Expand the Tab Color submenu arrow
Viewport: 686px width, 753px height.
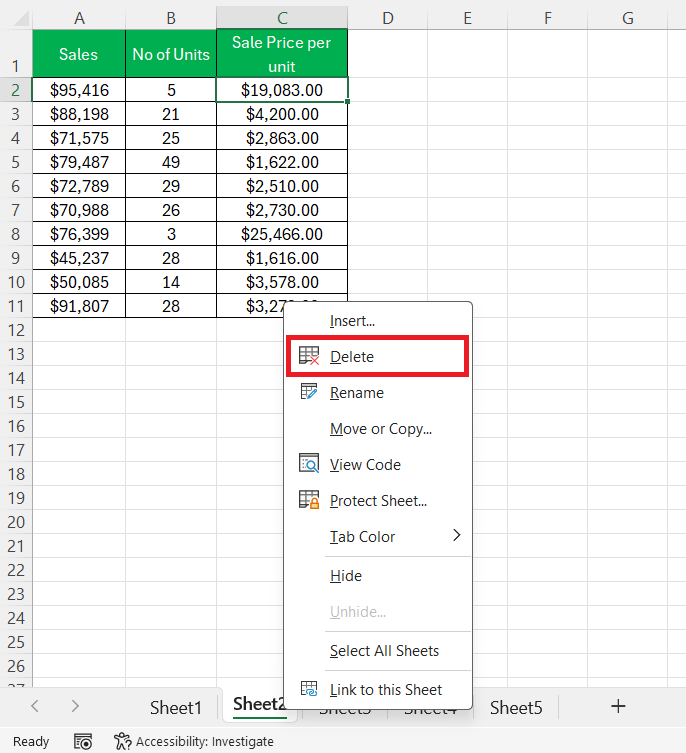[456, 535]
